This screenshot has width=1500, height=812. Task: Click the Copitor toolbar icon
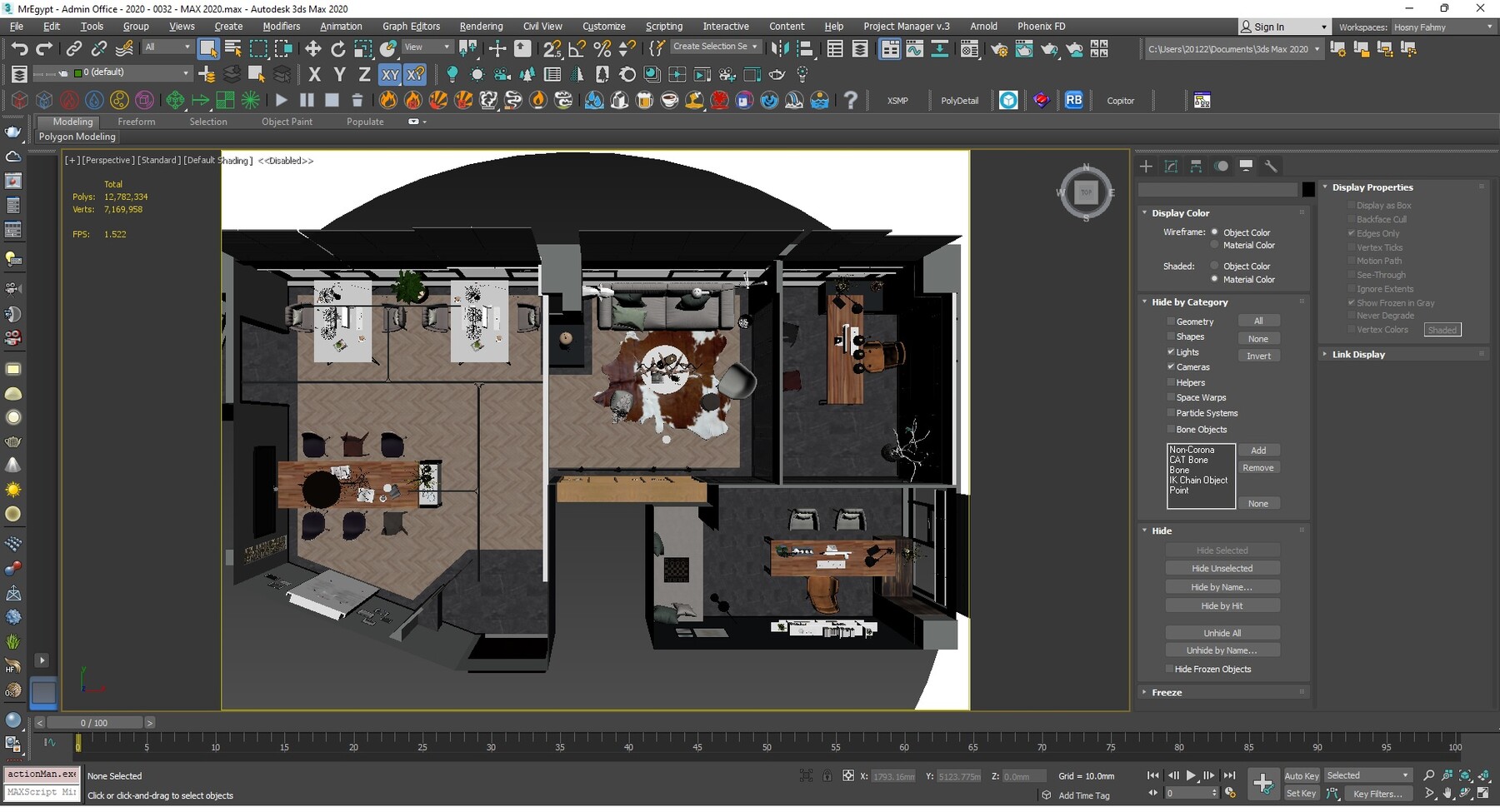tap(1120, 101)
